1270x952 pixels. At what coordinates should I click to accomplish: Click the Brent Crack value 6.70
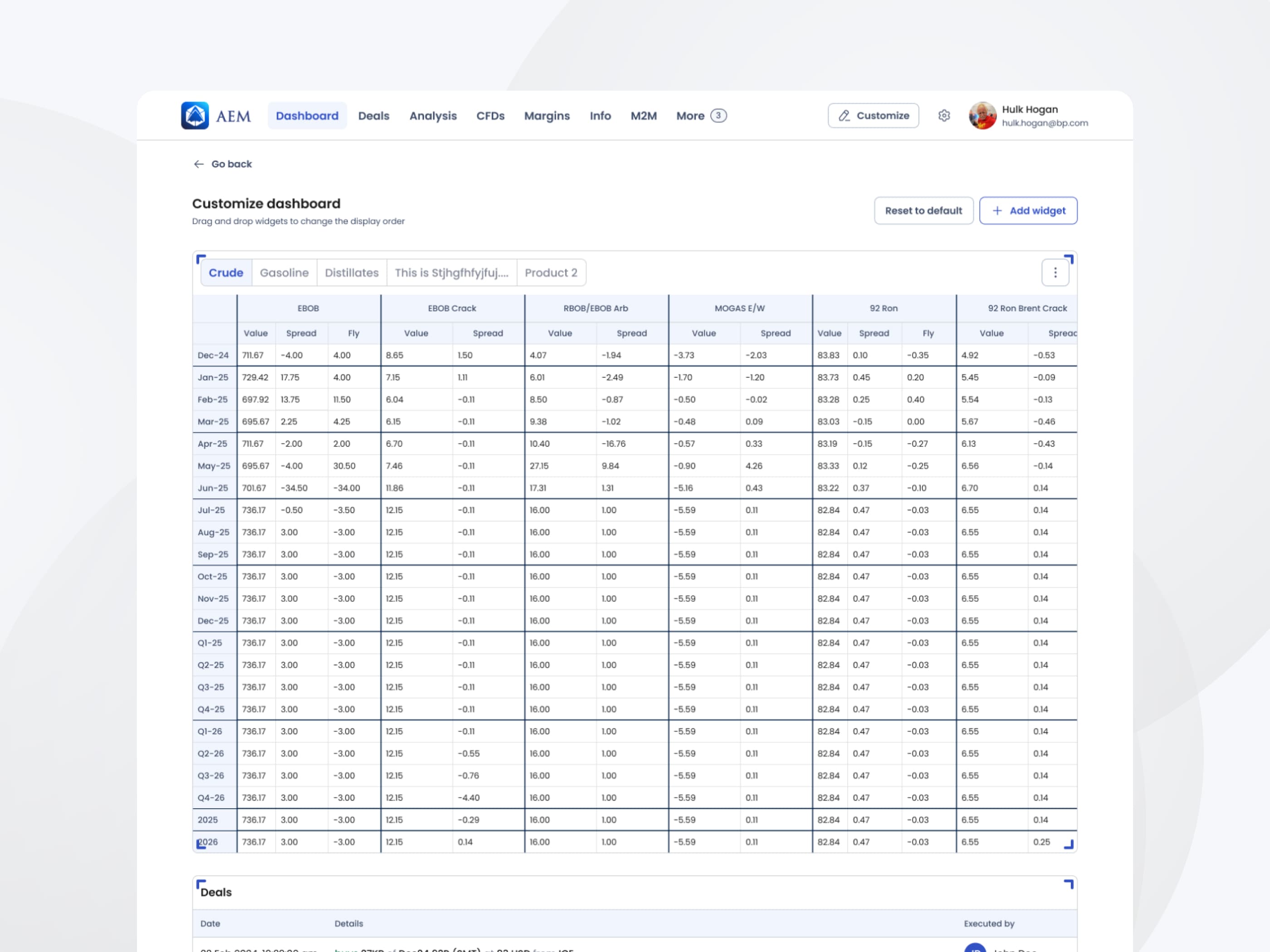pos(970,488)
